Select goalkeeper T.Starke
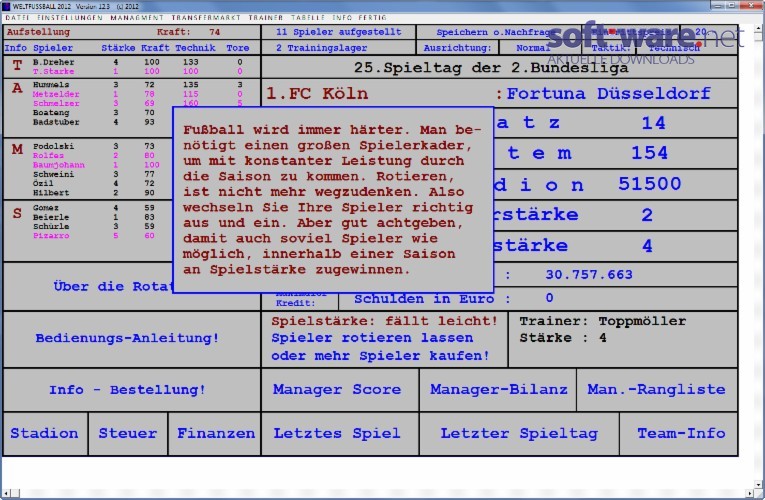The width and height of the screenshot is (765, 500). 54,72
